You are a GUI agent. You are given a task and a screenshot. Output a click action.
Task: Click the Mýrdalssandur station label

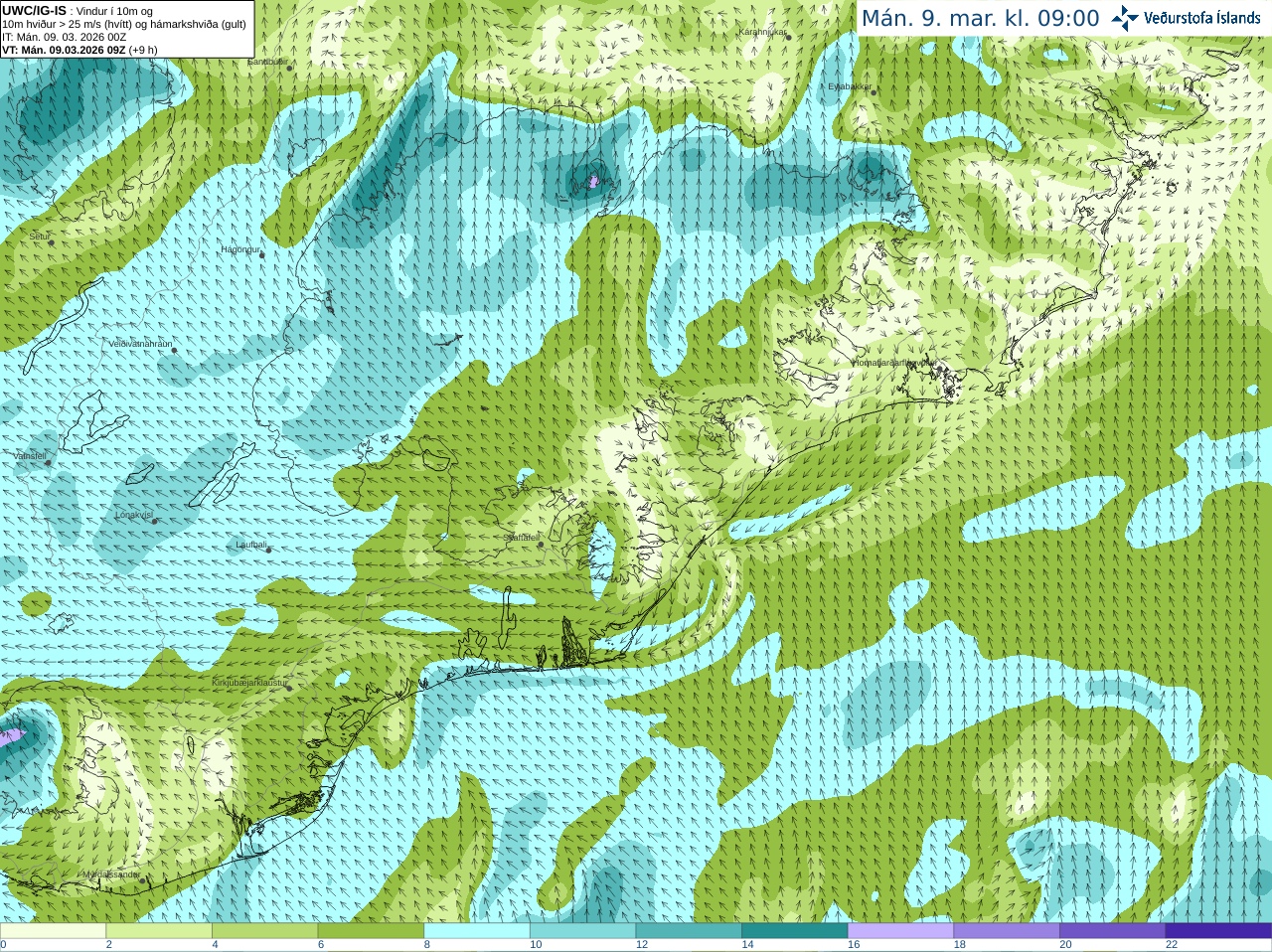click(109, 874)
